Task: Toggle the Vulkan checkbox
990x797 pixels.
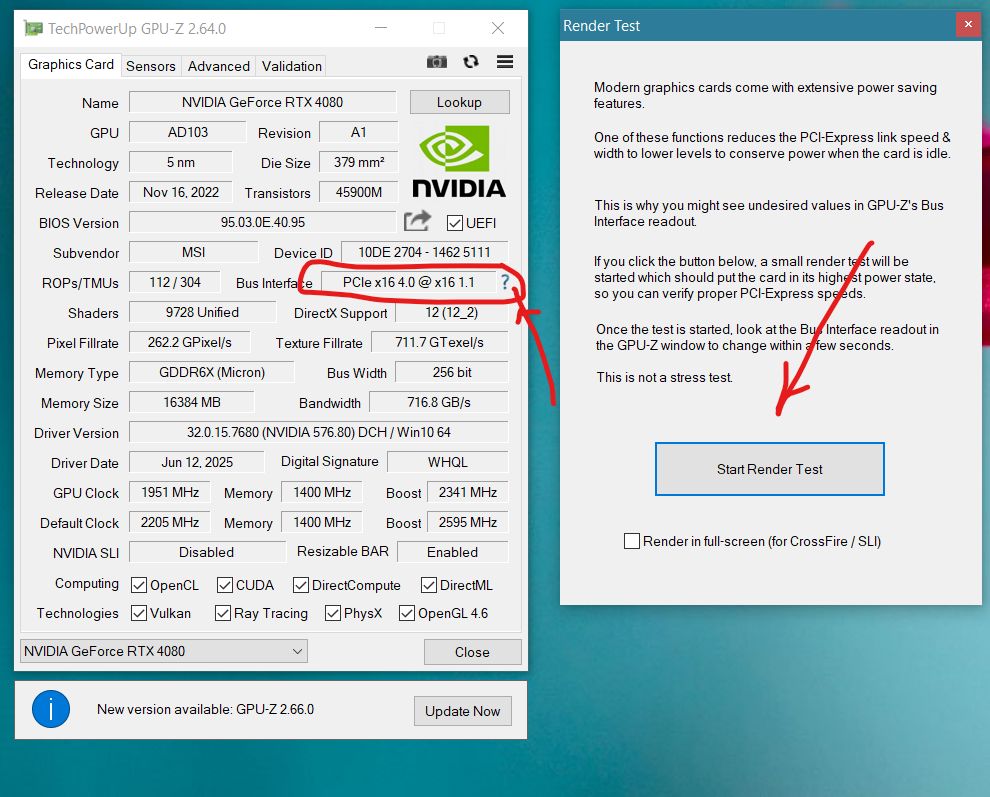Action: click(x=139, y=613)
